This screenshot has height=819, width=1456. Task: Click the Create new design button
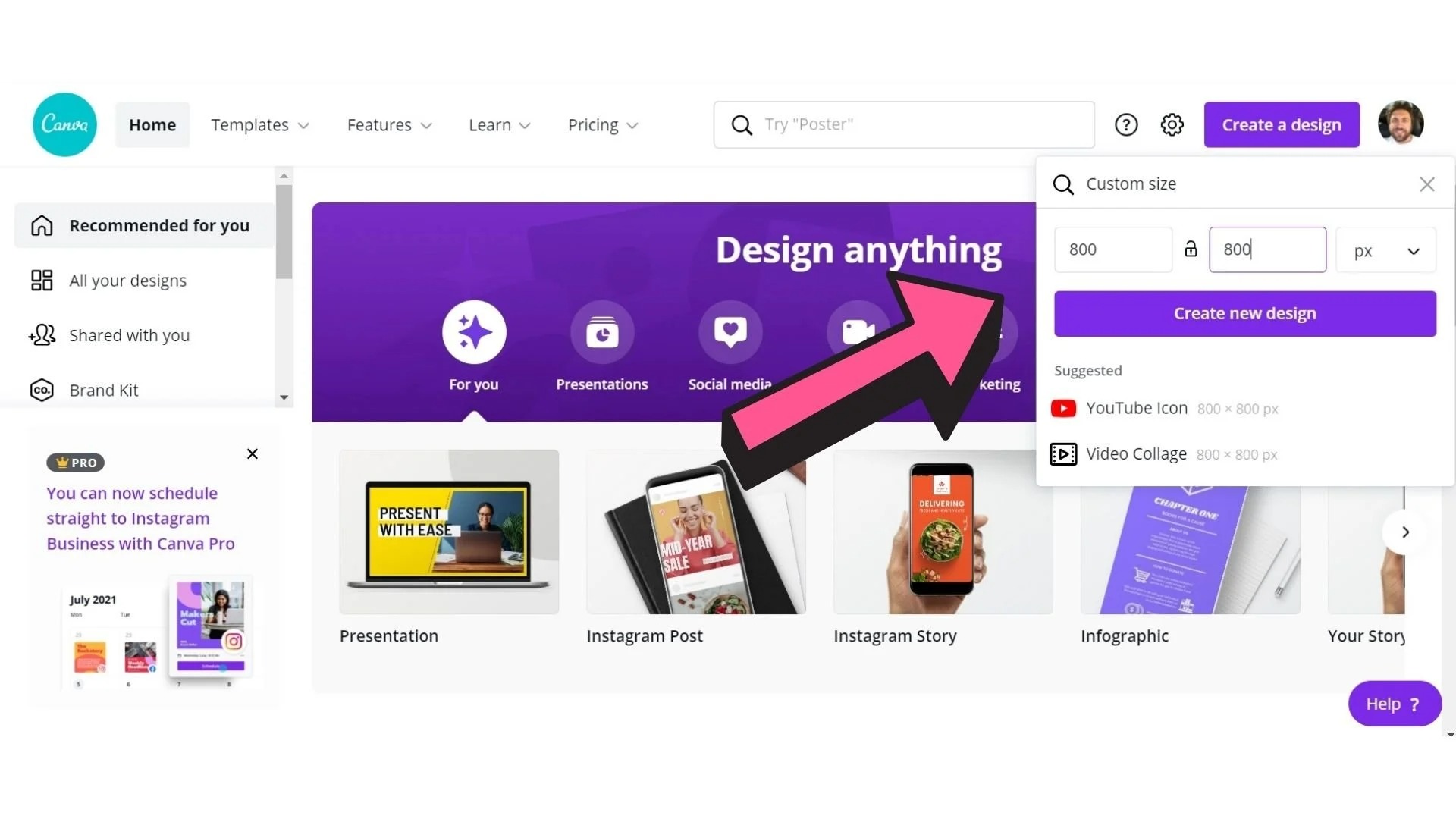[1244, 313]
